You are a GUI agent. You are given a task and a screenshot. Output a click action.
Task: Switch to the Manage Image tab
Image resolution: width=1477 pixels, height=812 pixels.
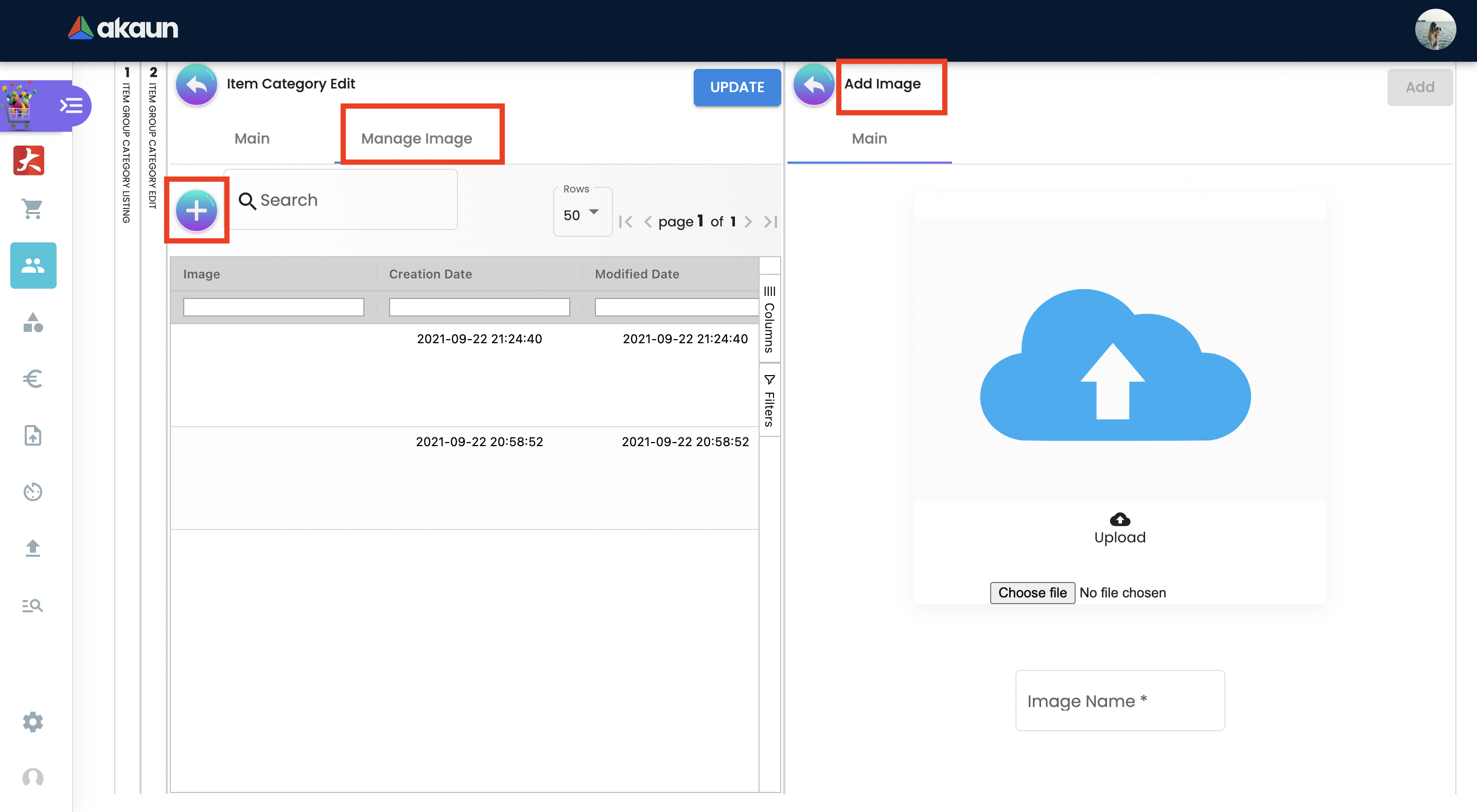tap(416, 138)
